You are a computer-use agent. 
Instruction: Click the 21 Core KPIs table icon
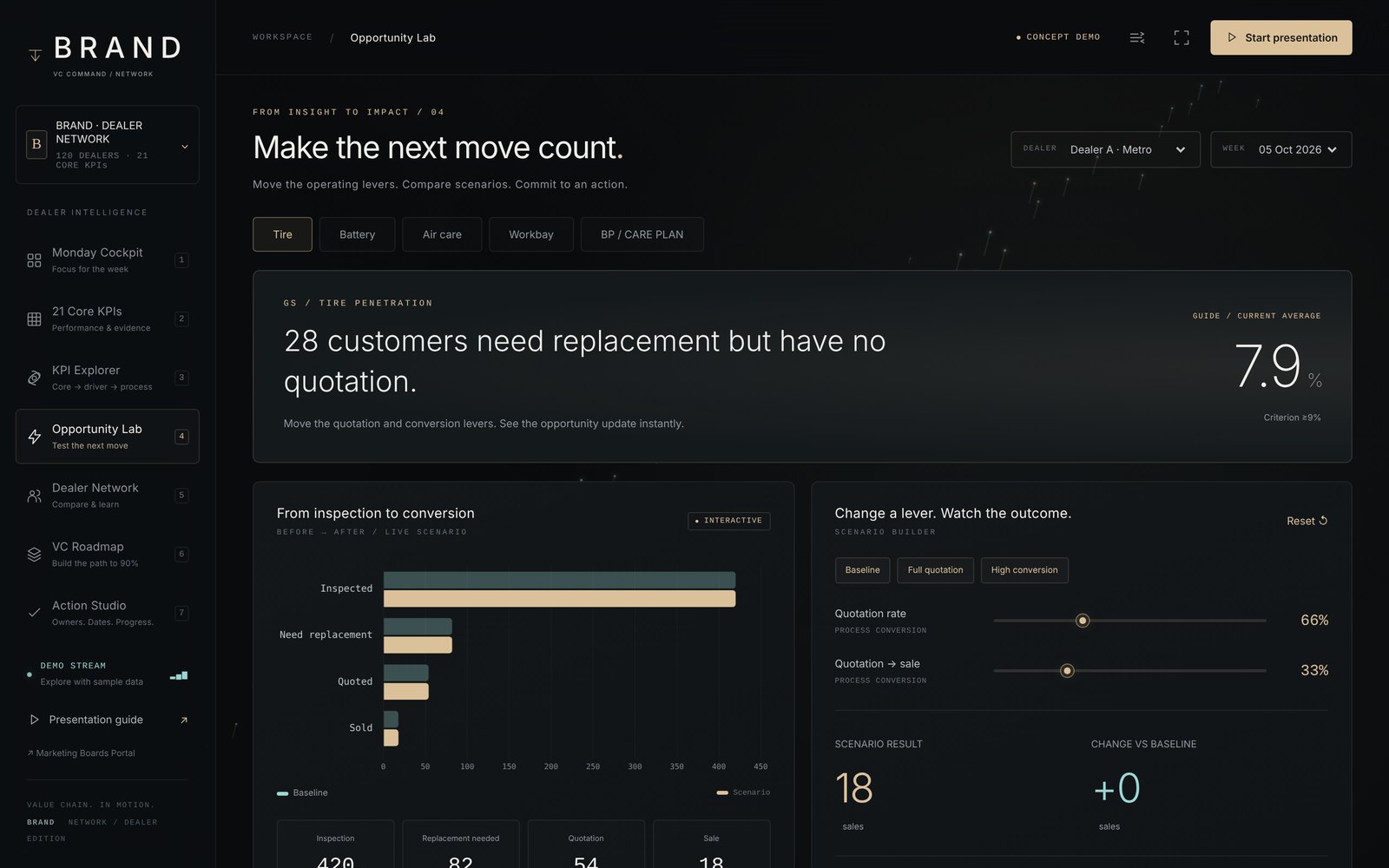point(34,319)
